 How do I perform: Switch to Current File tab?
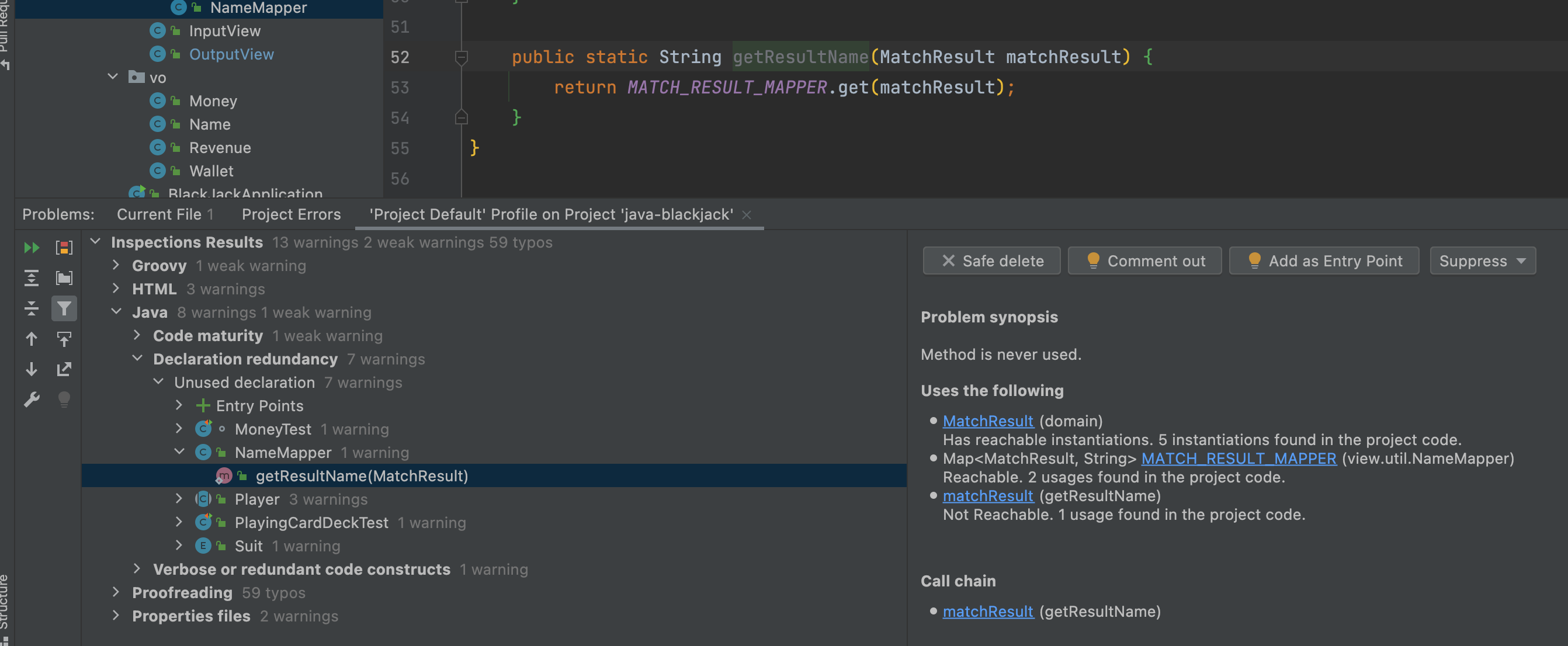pyautogui.click(x=164, y=214)
